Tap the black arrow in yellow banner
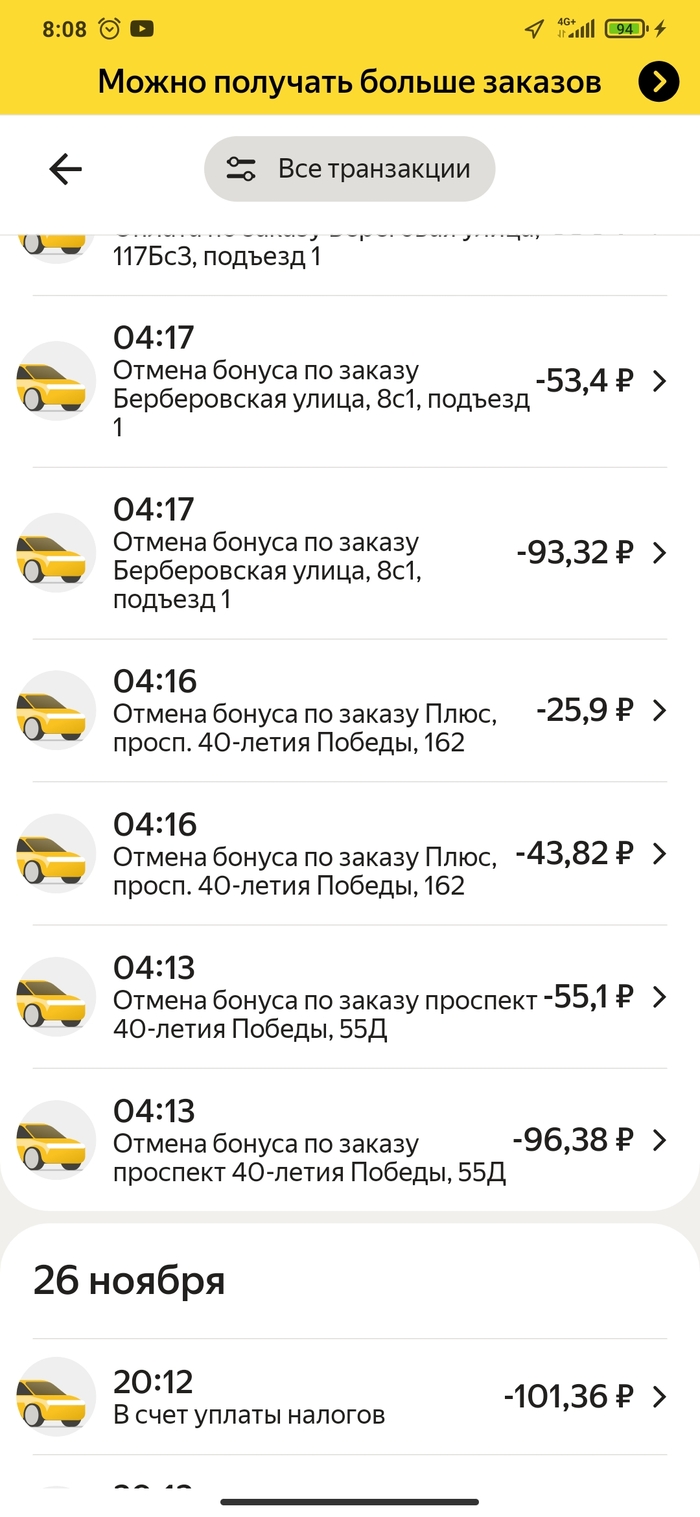The height and width of the screenshot is (1517, 700). coord(658,83)
